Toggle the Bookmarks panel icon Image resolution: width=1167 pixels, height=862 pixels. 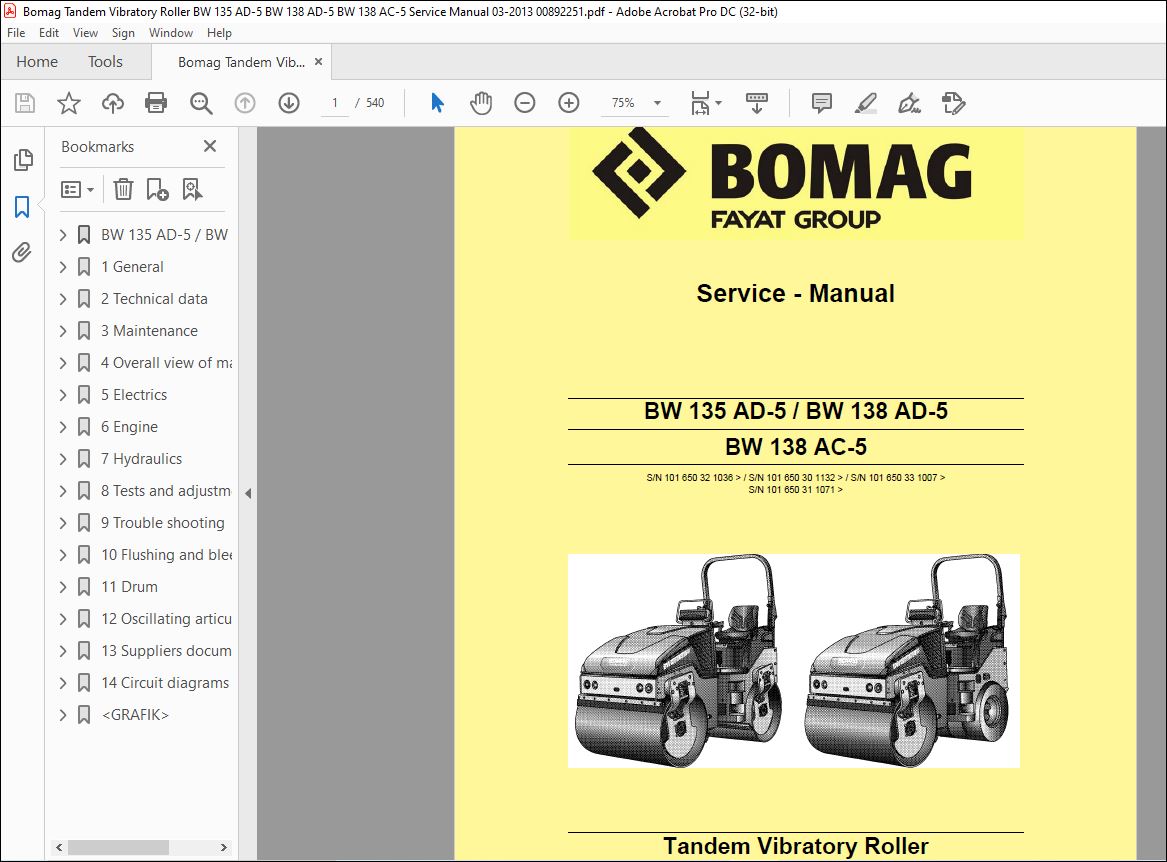point(22,206)
